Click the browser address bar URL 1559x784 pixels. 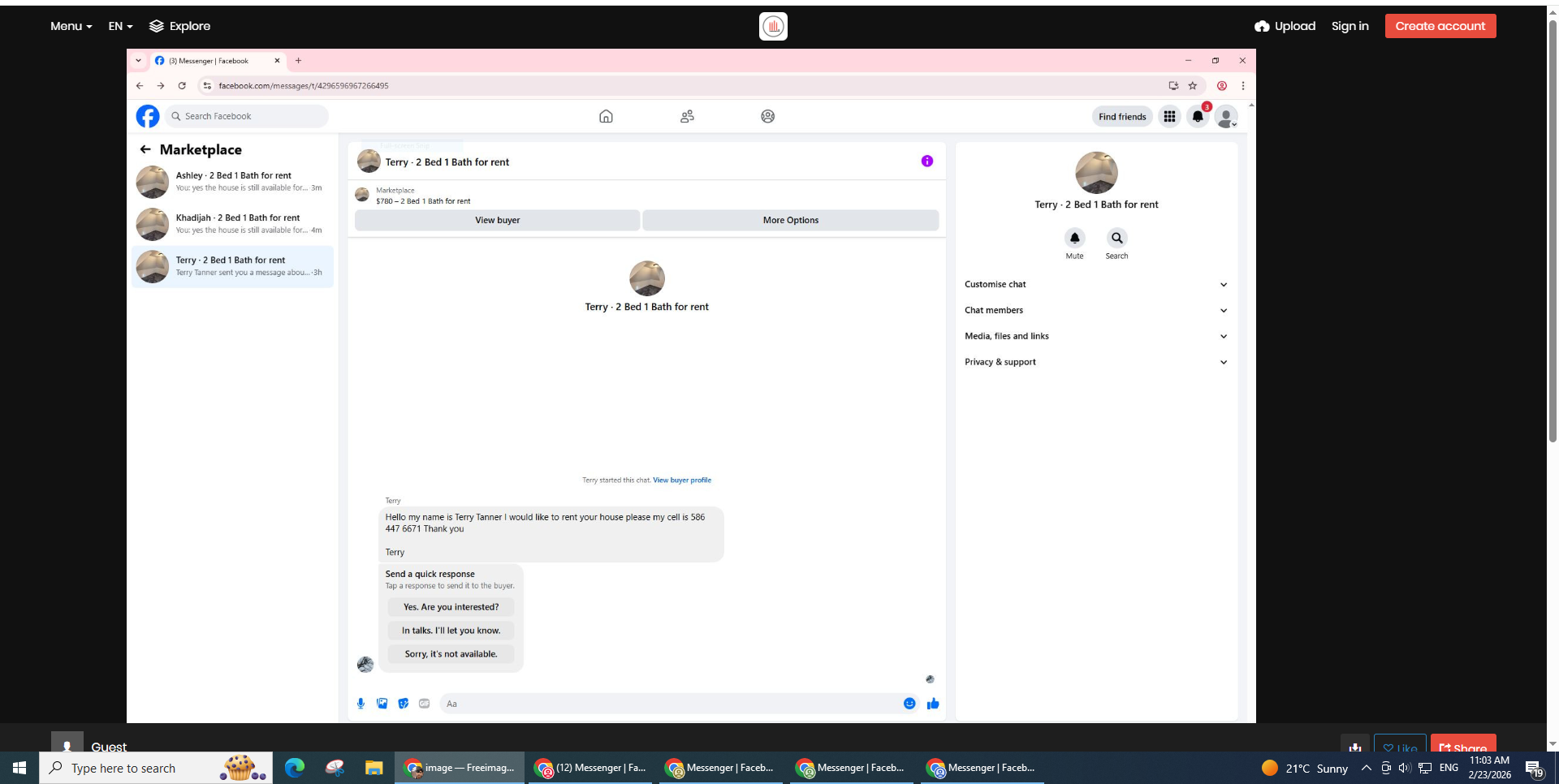(304, 85)
